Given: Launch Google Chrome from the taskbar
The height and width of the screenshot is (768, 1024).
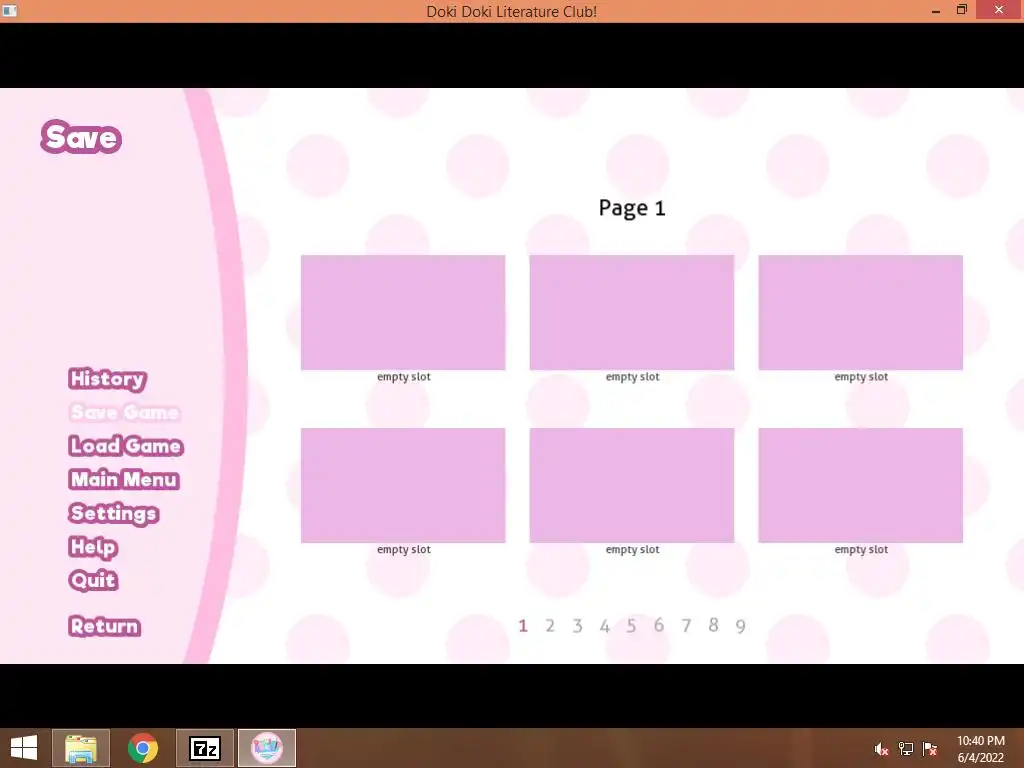Looking at the screenshot, I should pyautogui.click(x=143, y=748).
